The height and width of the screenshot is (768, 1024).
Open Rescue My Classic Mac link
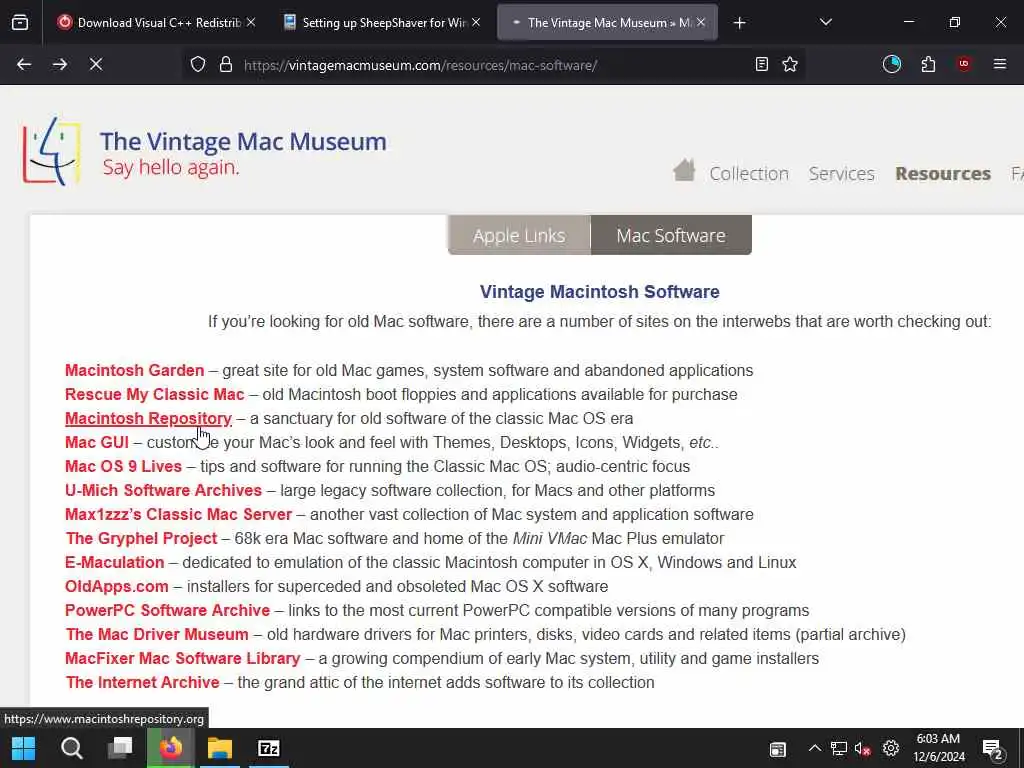(154, 394)
